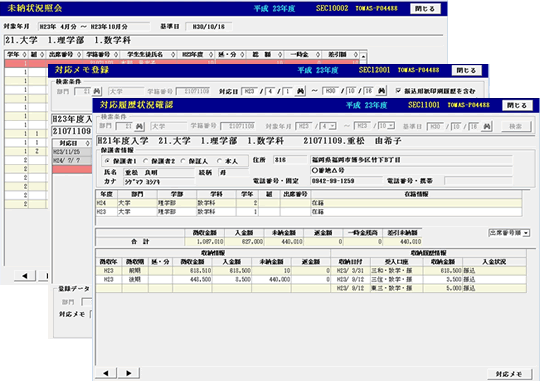
Task: Click 入金状況 column header
Action: [x=494, y=262]
